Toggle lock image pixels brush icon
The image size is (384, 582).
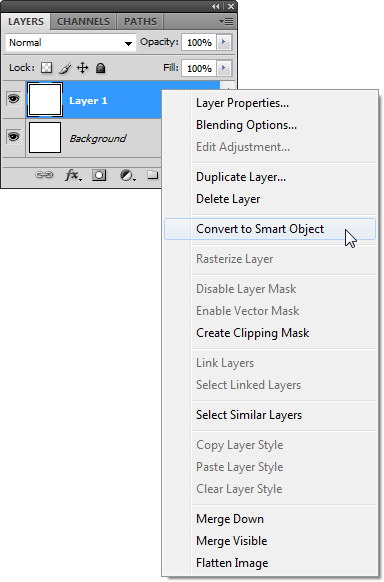[x=65, y=68]
